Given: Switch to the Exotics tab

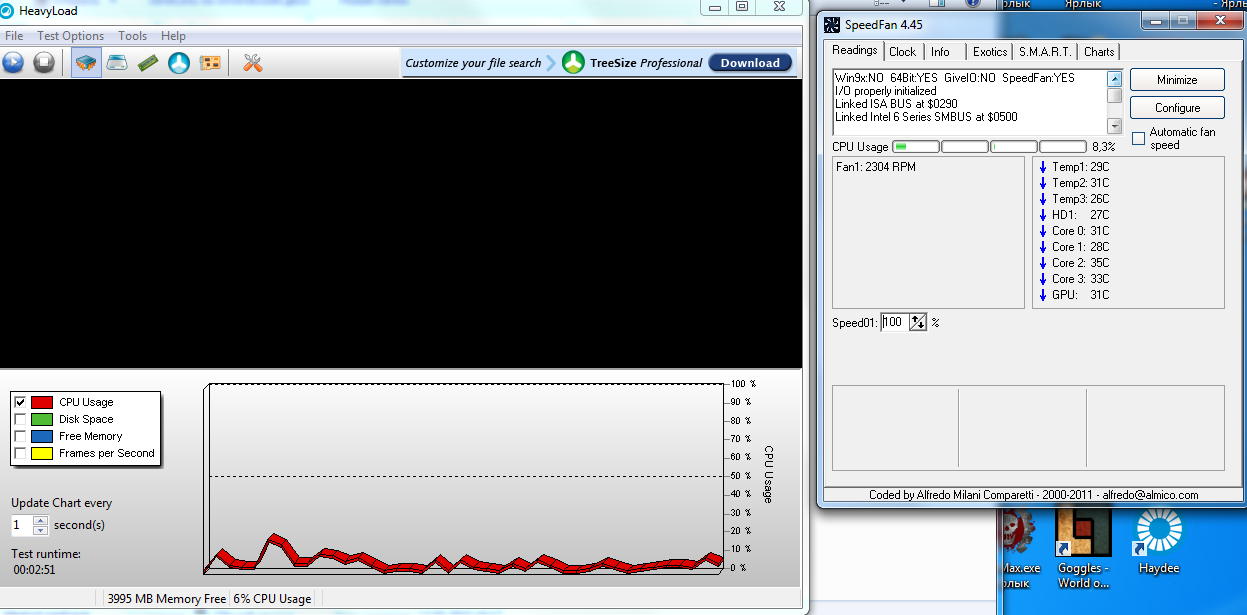Looking at the screenshot, I should 990,52.
